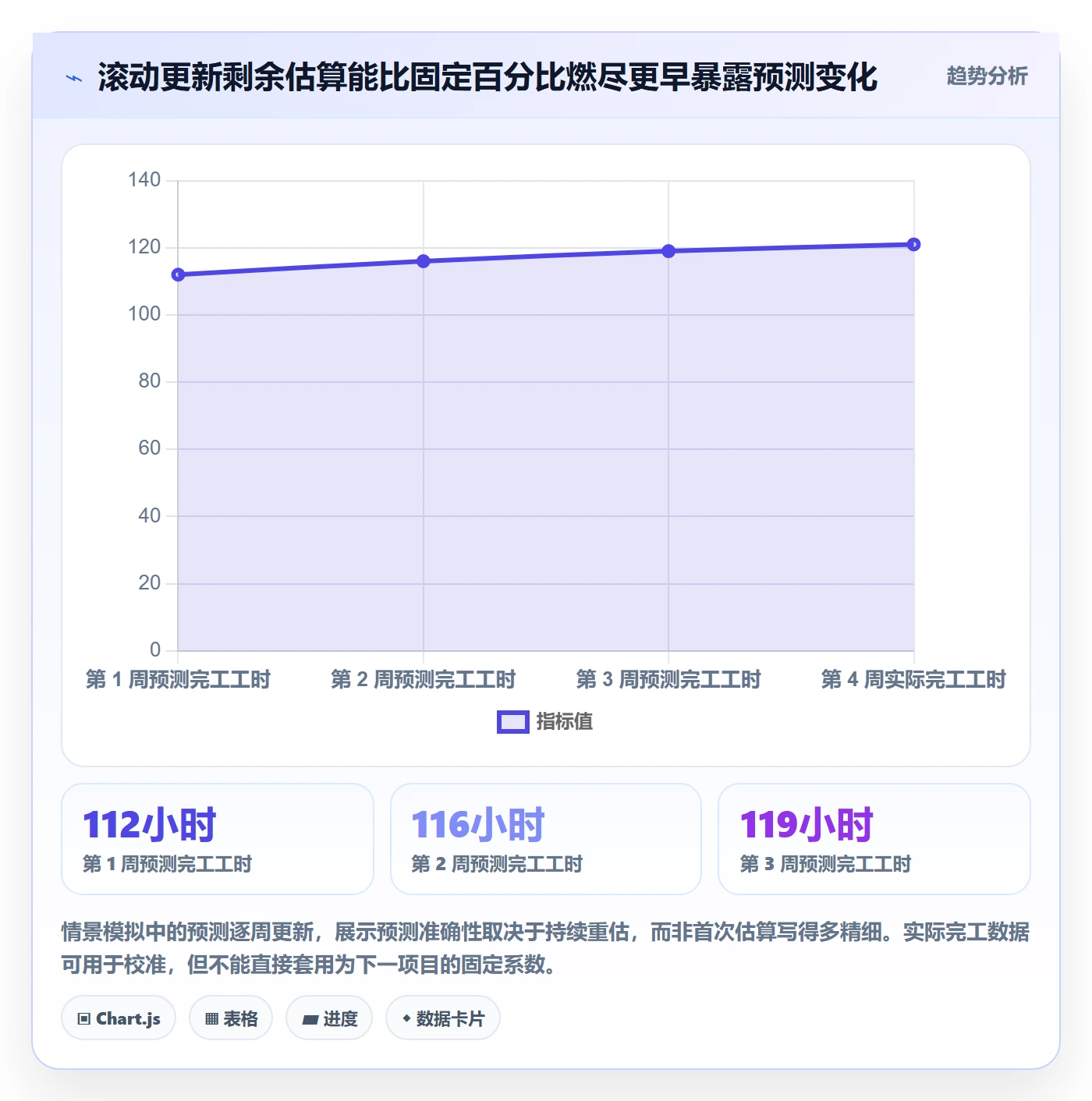Click the 第 4 周 data point on the line
Image resolution: width=1092 pixels, height=1101 pixels.
coord(913,245)
